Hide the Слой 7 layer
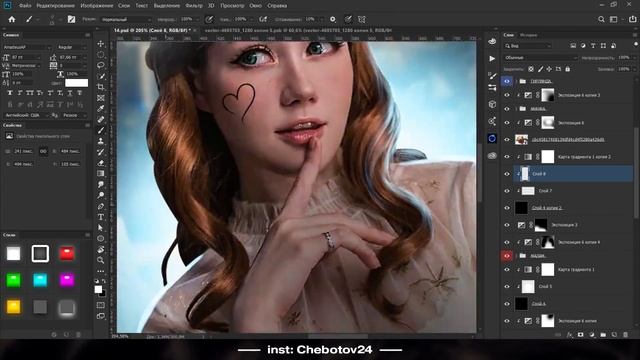 [x=507, y=191]
